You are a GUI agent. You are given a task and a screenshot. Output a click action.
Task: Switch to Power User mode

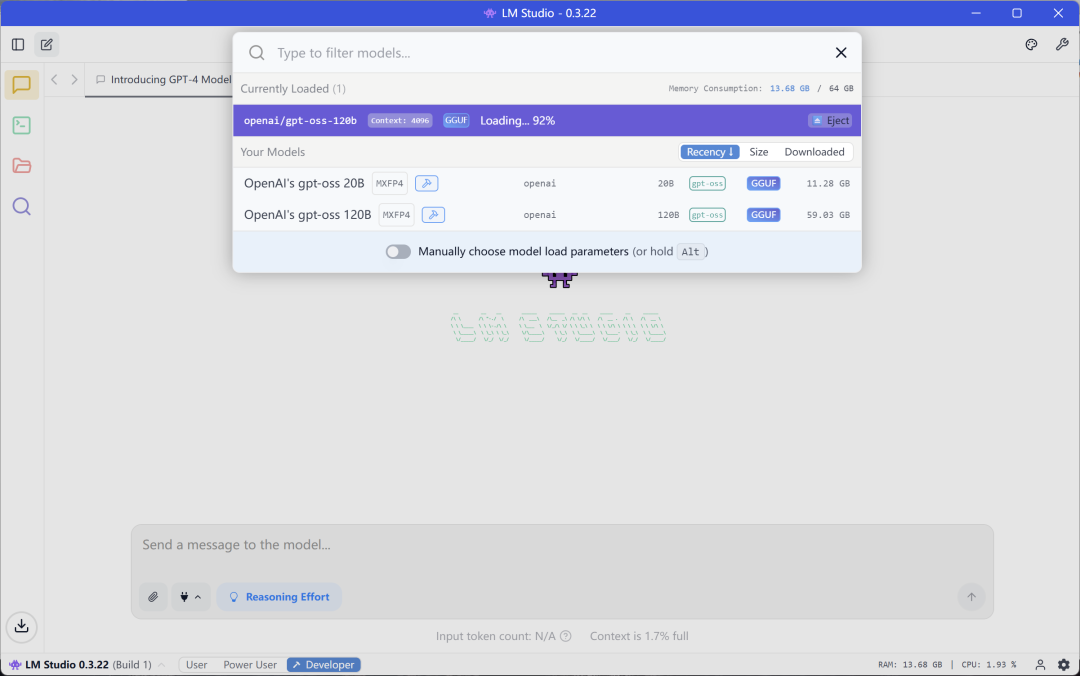250,665
